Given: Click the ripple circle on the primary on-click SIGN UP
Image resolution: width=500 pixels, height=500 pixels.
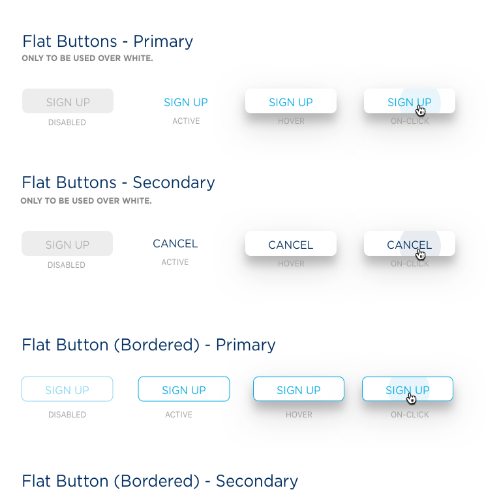Looking at the screenshot, I should [x=420, y=101].
